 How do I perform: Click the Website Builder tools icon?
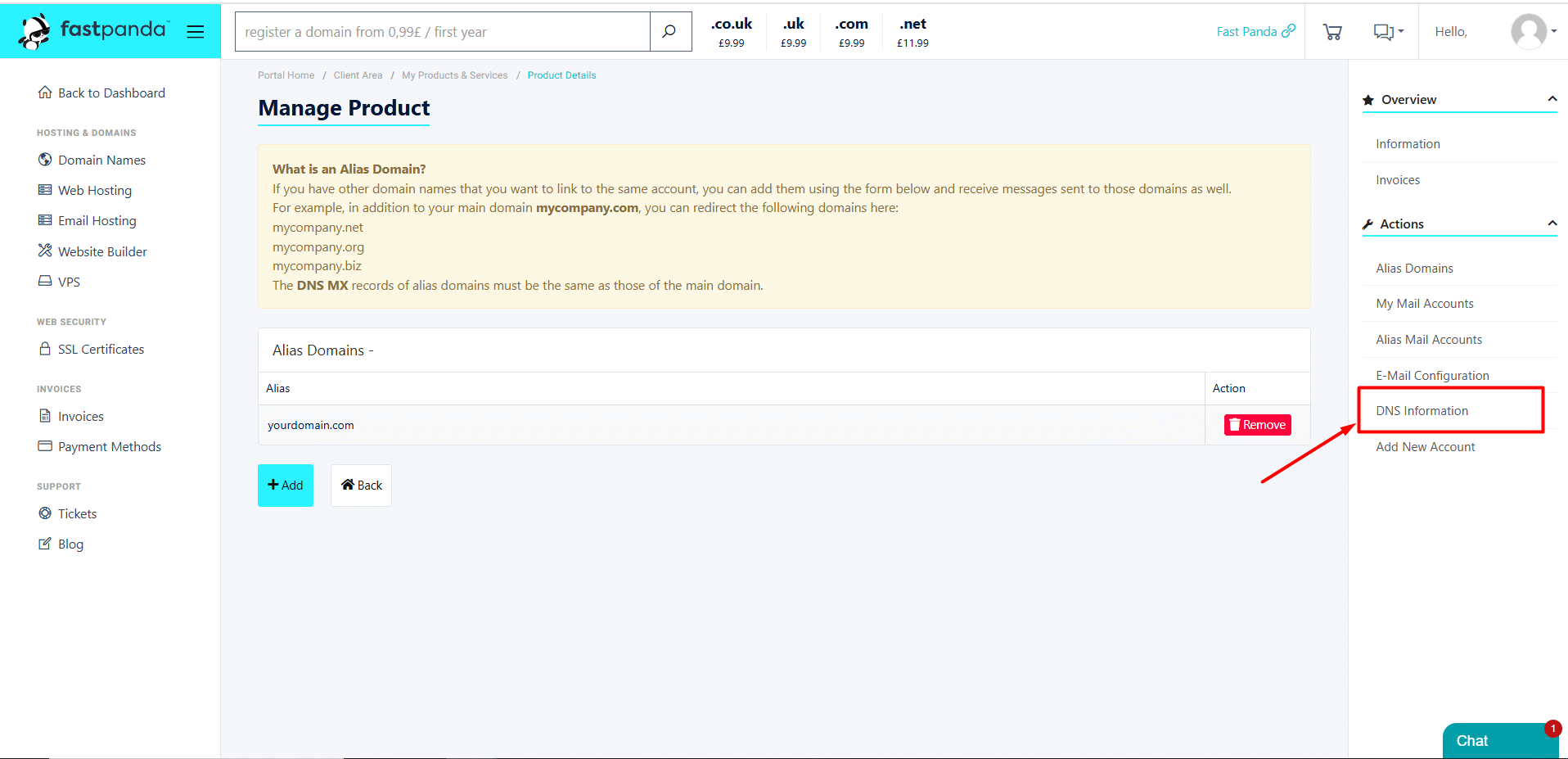[x=45, y=251]
